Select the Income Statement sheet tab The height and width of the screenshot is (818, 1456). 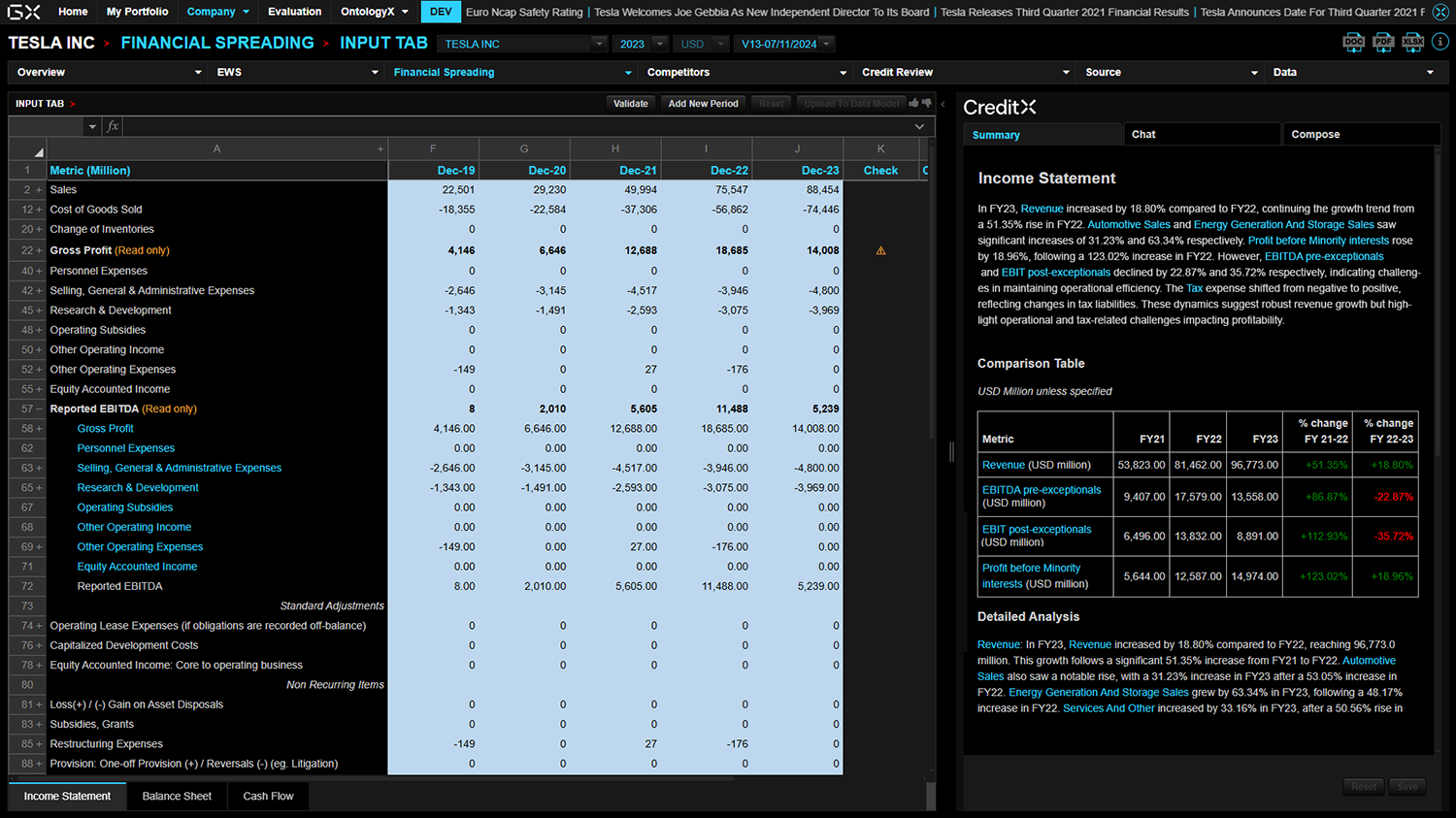tap(67, 797)
